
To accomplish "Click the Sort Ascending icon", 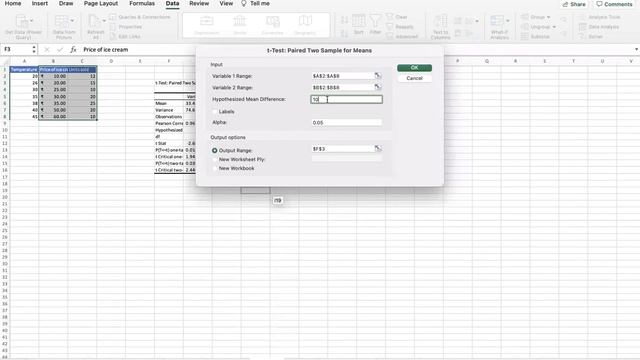I will (x=344, y=20).
